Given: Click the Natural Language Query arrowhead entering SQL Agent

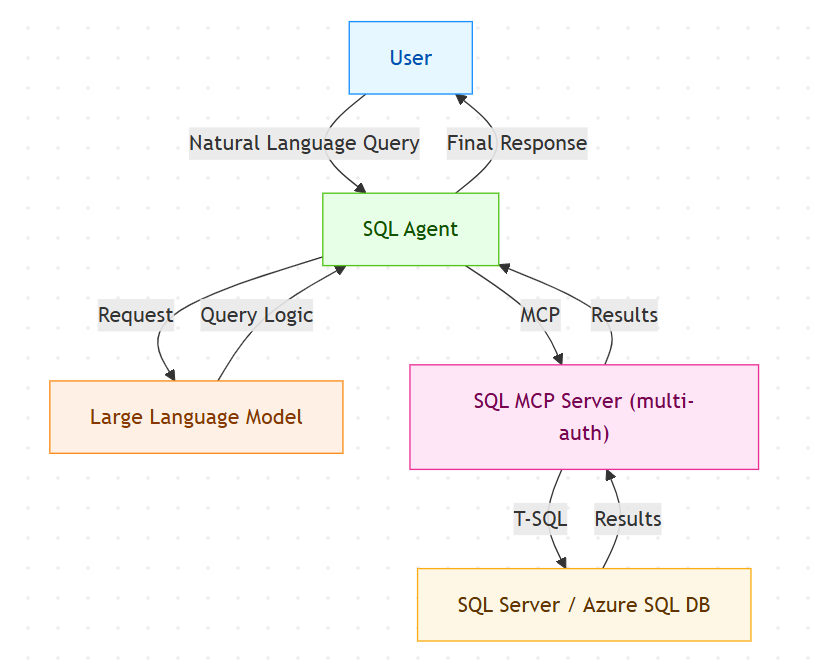Looking at the screenshot, I should (359, 187).
